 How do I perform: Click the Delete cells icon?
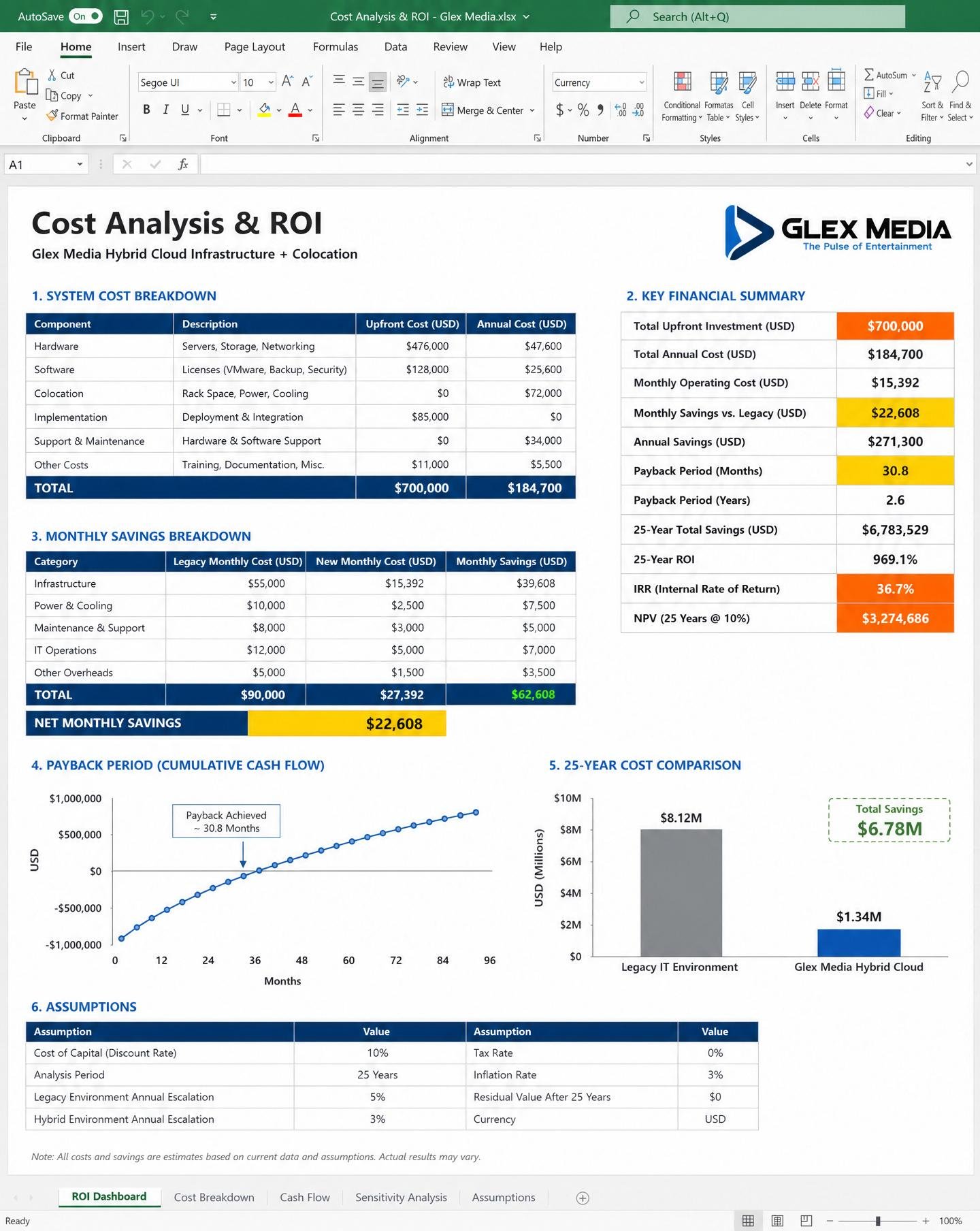(x=810, y=82)
